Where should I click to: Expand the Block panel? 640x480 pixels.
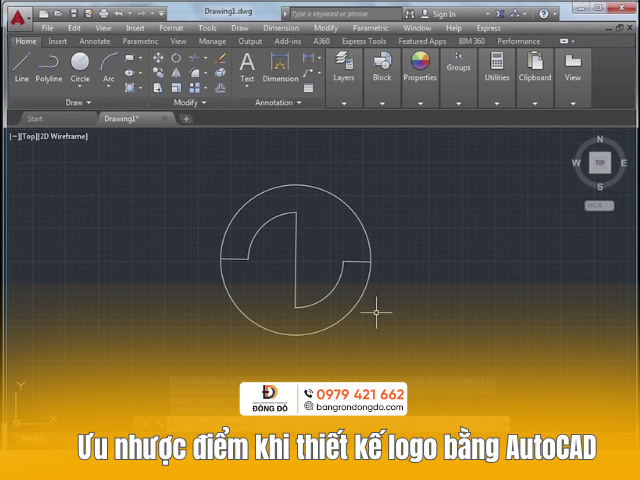382,104
